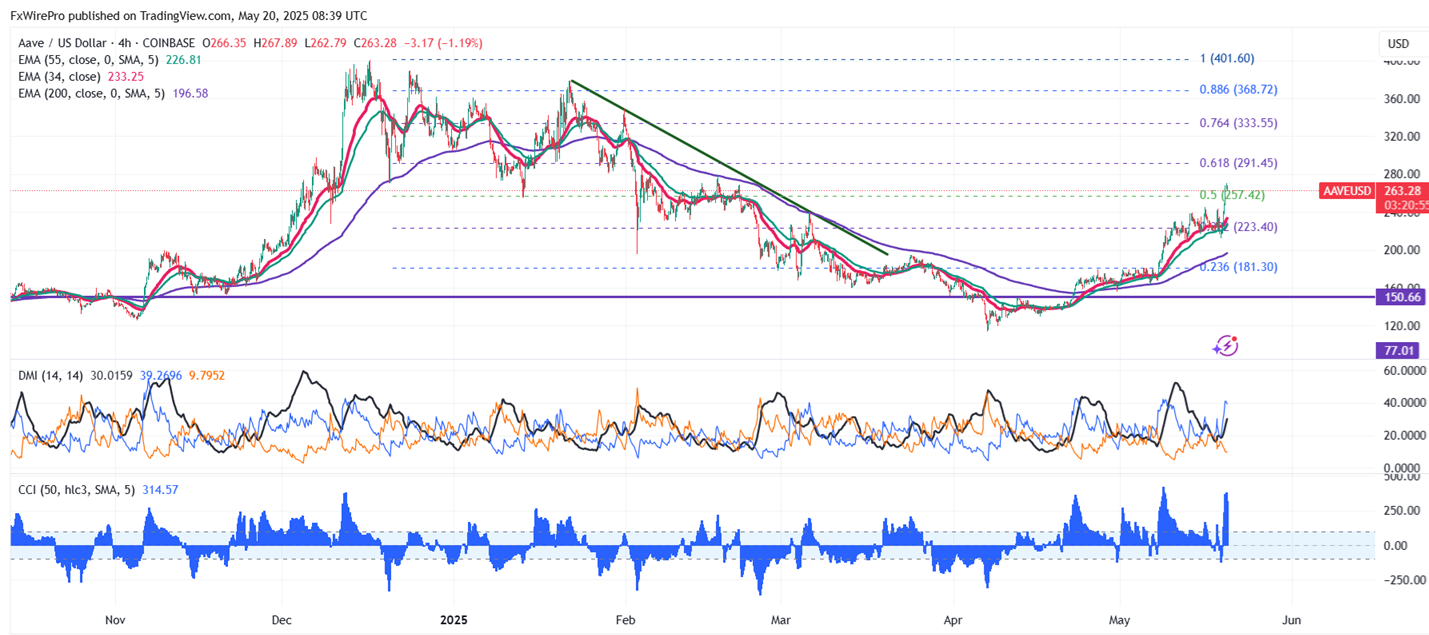
Task: Click the EMA 200 value 196.58
Action: (193, 93)
